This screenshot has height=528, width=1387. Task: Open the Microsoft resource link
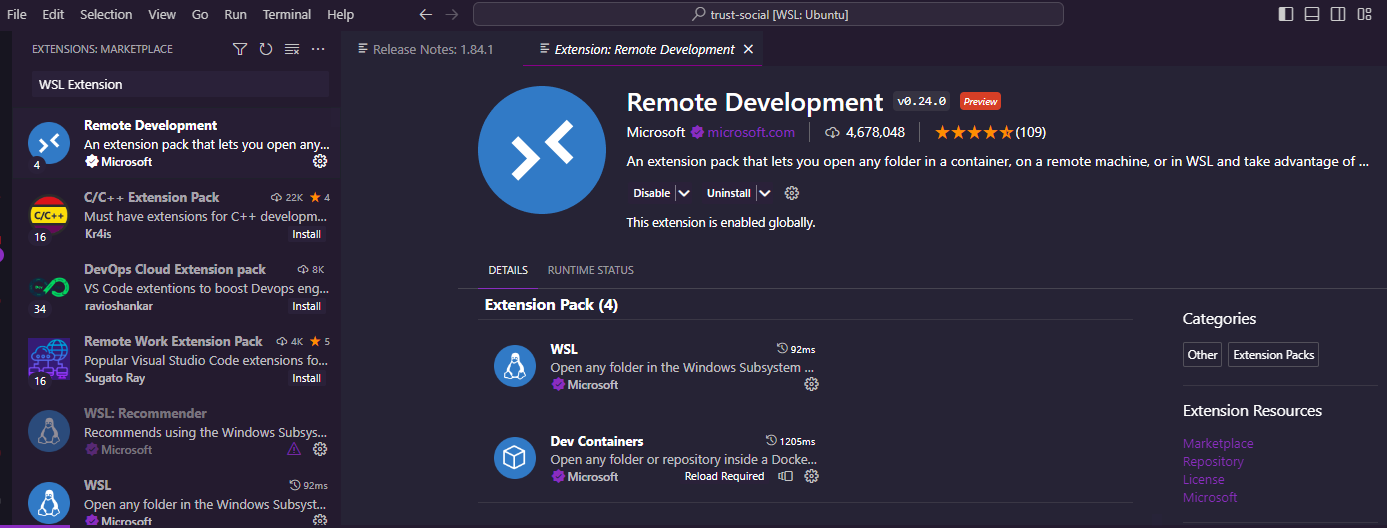point(1210,497)
